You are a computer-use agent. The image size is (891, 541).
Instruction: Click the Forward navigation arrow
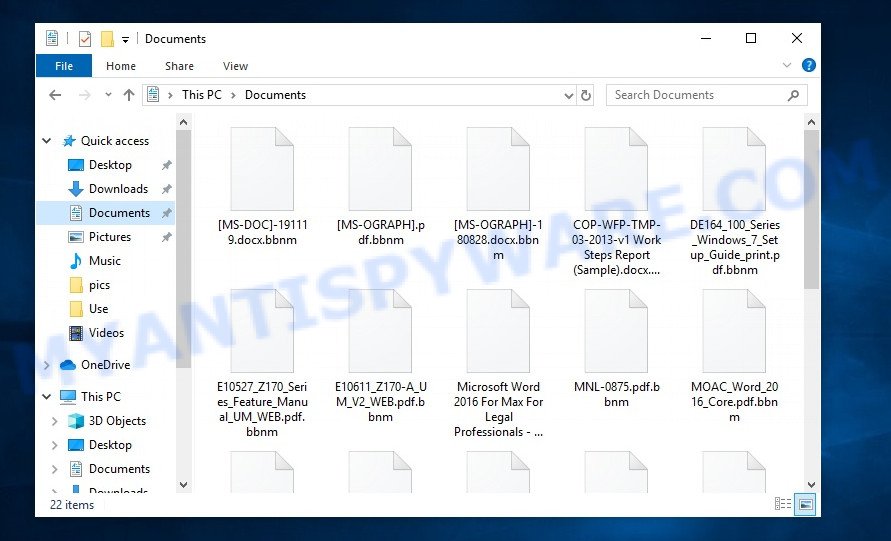84,95
